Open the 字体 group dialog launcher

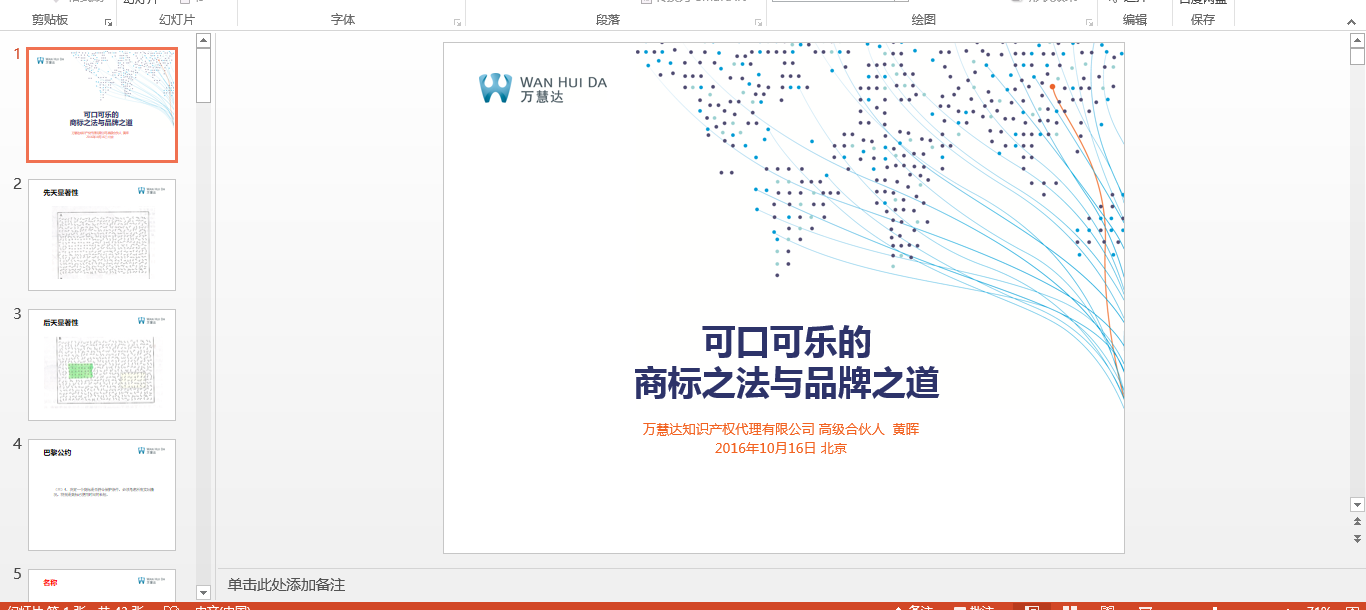(x=458, y=22)
